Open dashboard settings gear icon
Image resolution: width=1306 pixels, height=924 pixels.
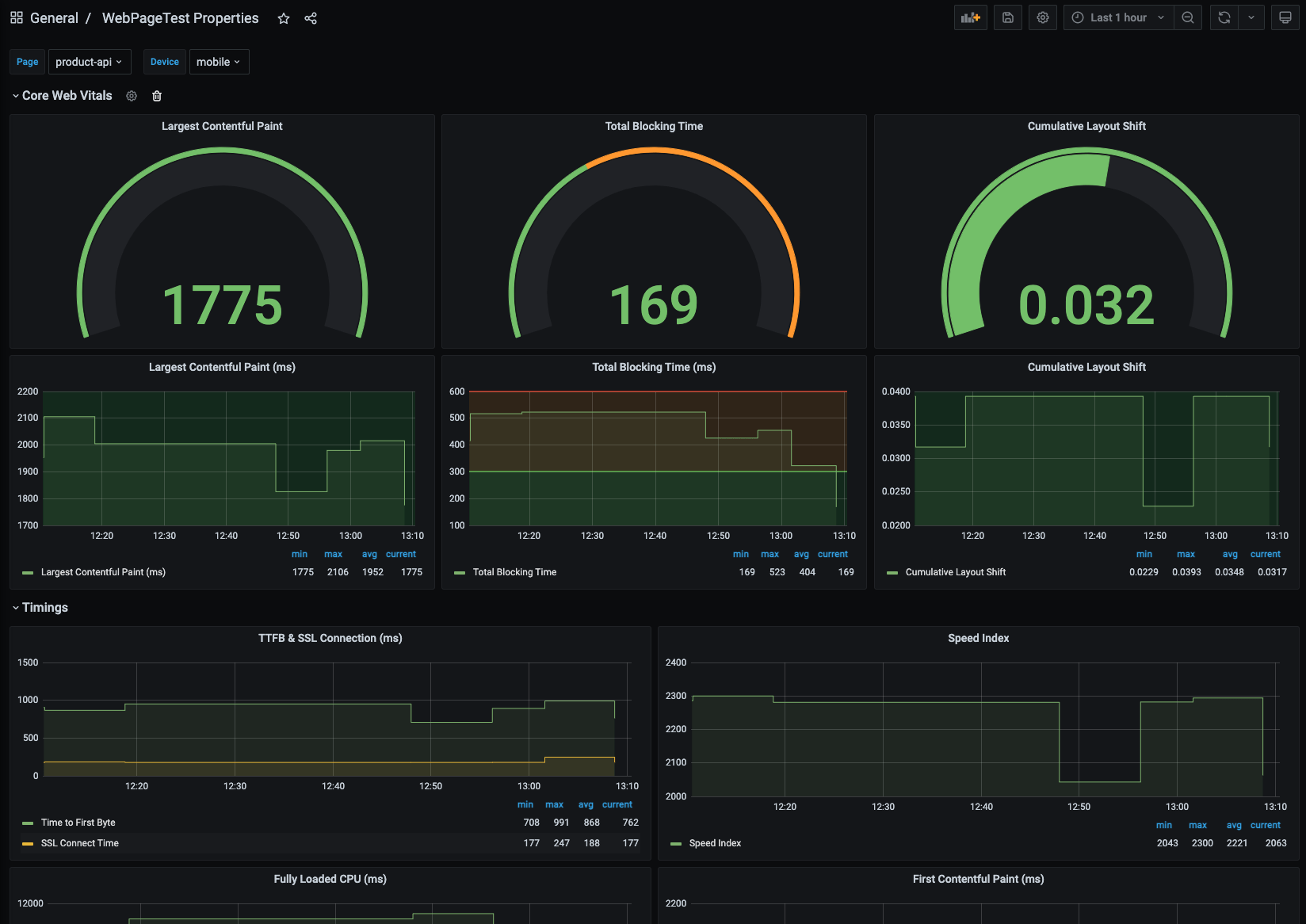click(1043, 17)
